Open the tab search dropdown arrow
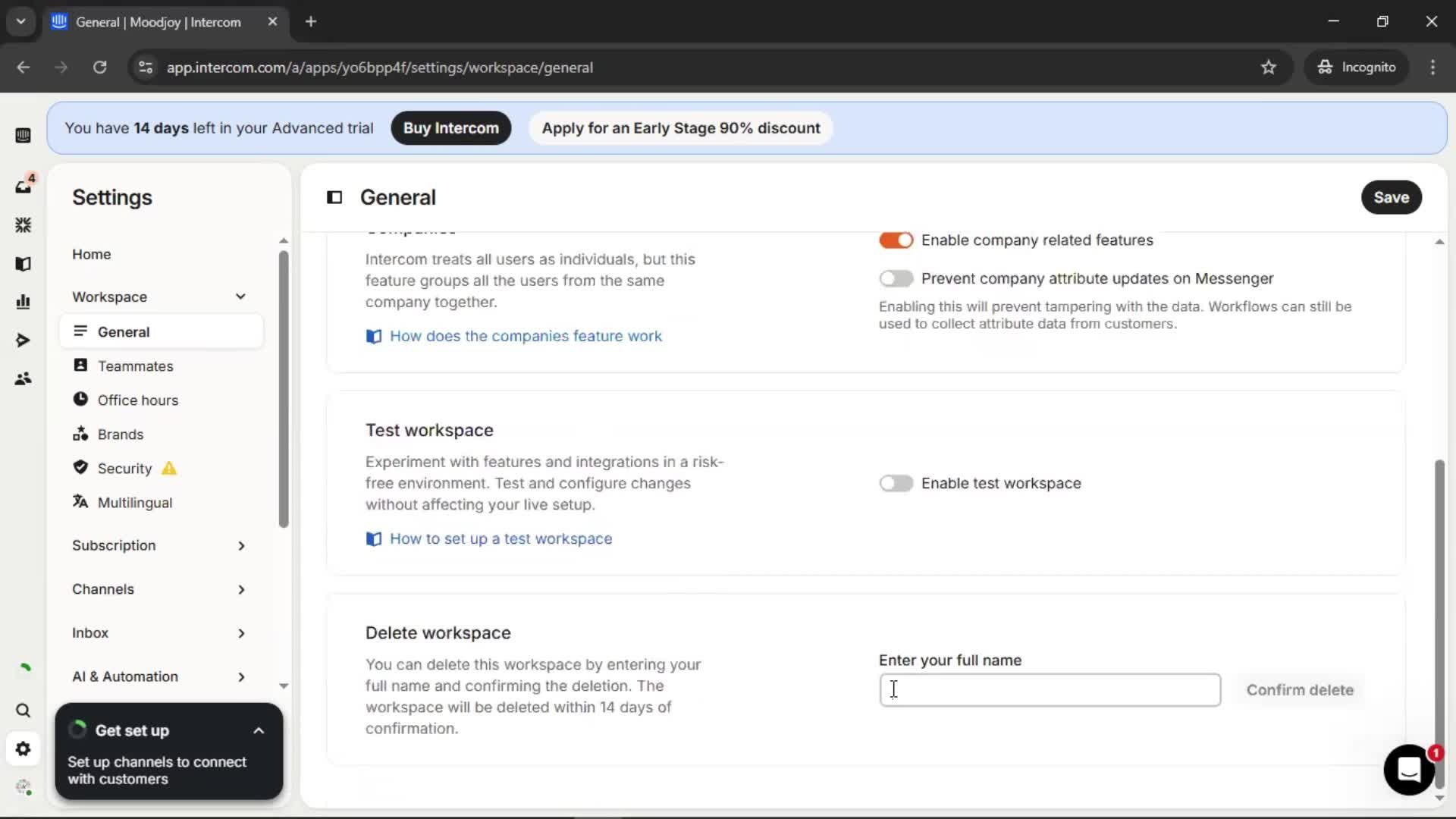 click(x=21, y=22)
